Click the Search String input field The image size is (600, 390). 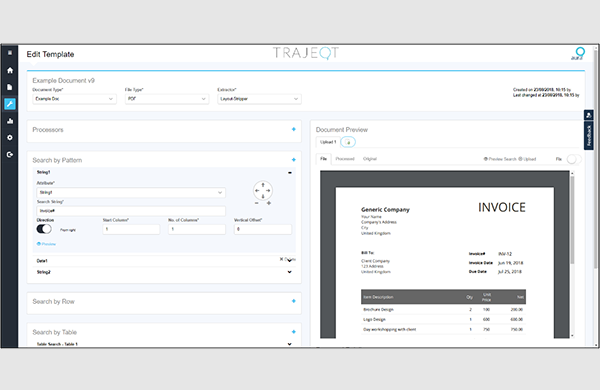(131, 211)
